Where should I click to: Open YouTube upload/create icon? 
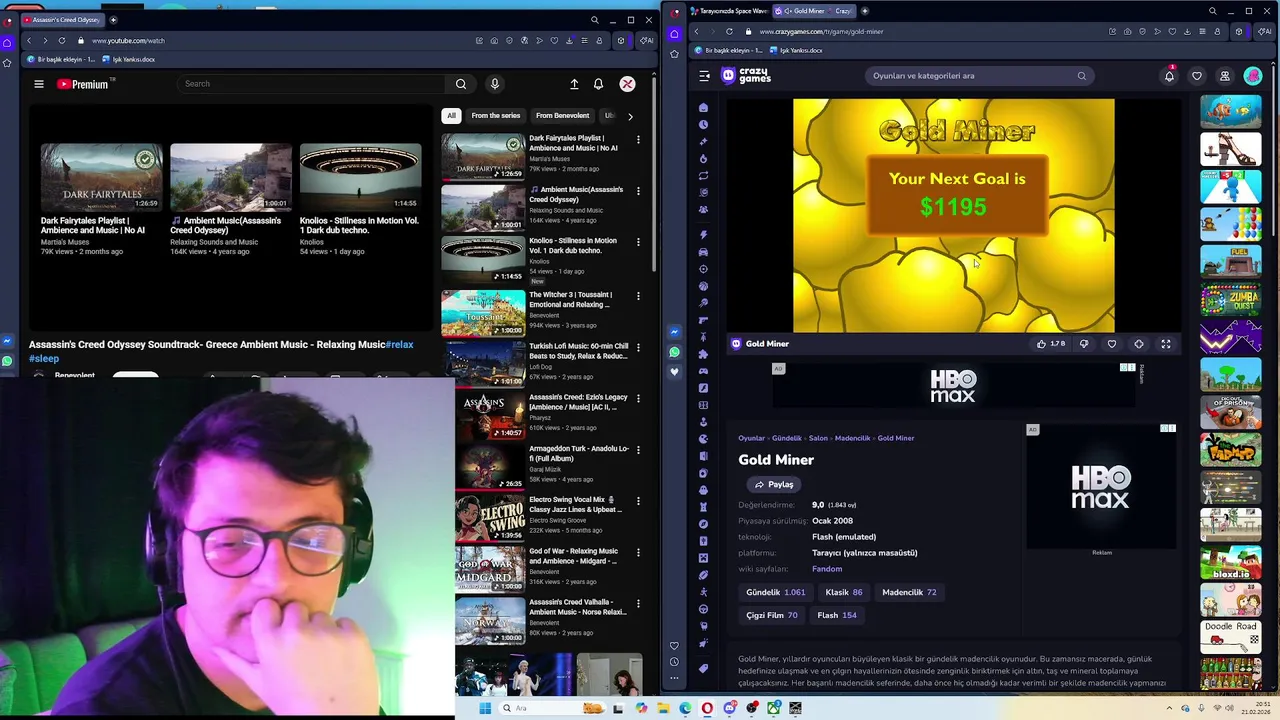(574, 84)
